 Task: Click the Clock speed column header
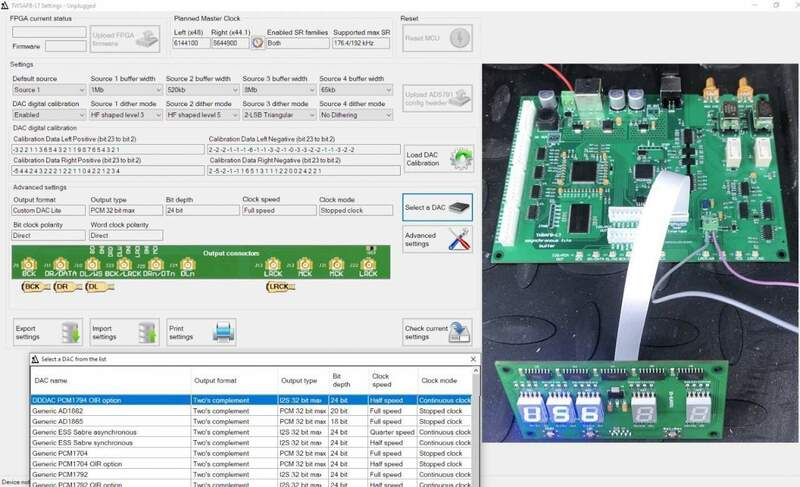pos(392,381)
